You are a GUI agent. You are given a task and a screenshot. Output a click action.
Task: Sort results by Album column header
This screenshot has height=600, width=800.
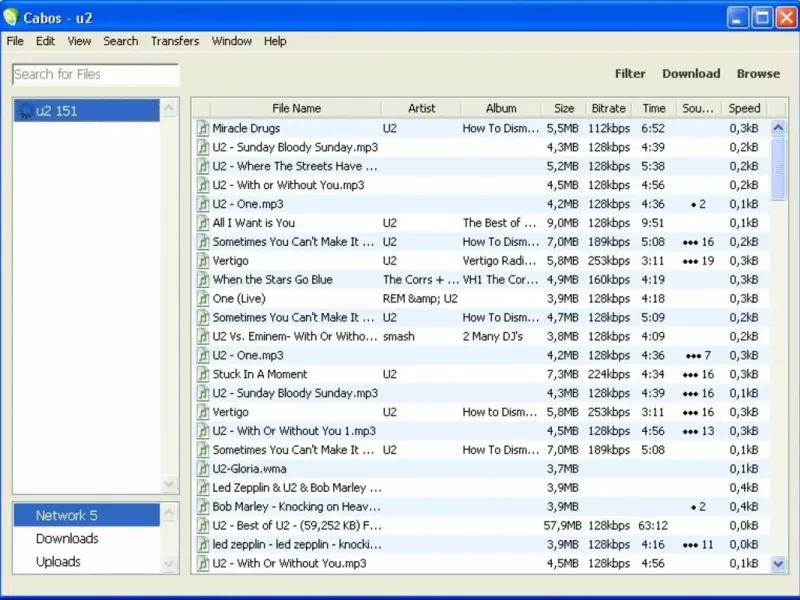pos(501,108)
